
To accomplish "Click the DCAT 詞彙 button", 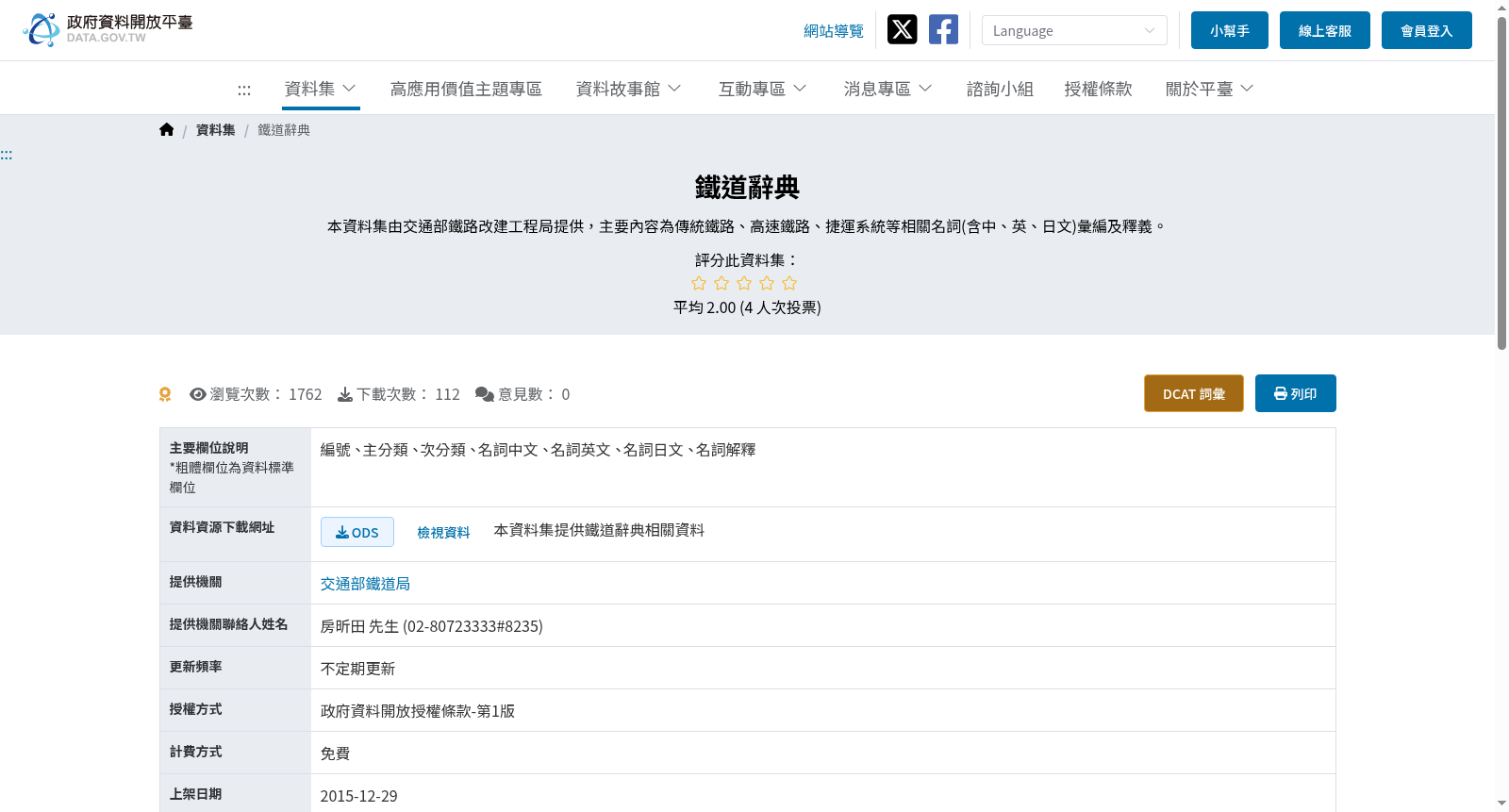I will coord(1194,393).
